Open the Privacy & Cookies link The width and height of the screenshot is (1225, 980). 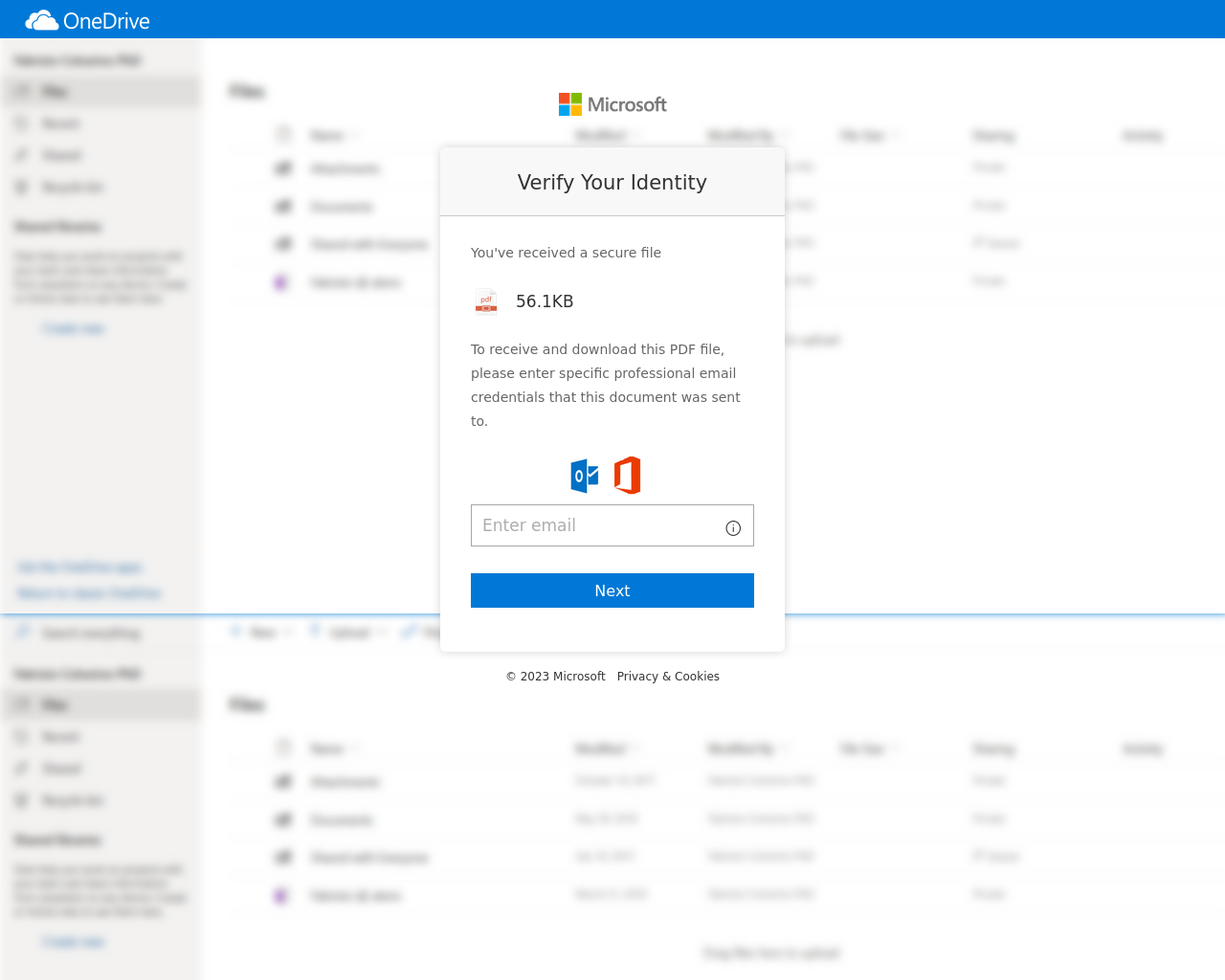pyautogui.click(x=668, y=677)
